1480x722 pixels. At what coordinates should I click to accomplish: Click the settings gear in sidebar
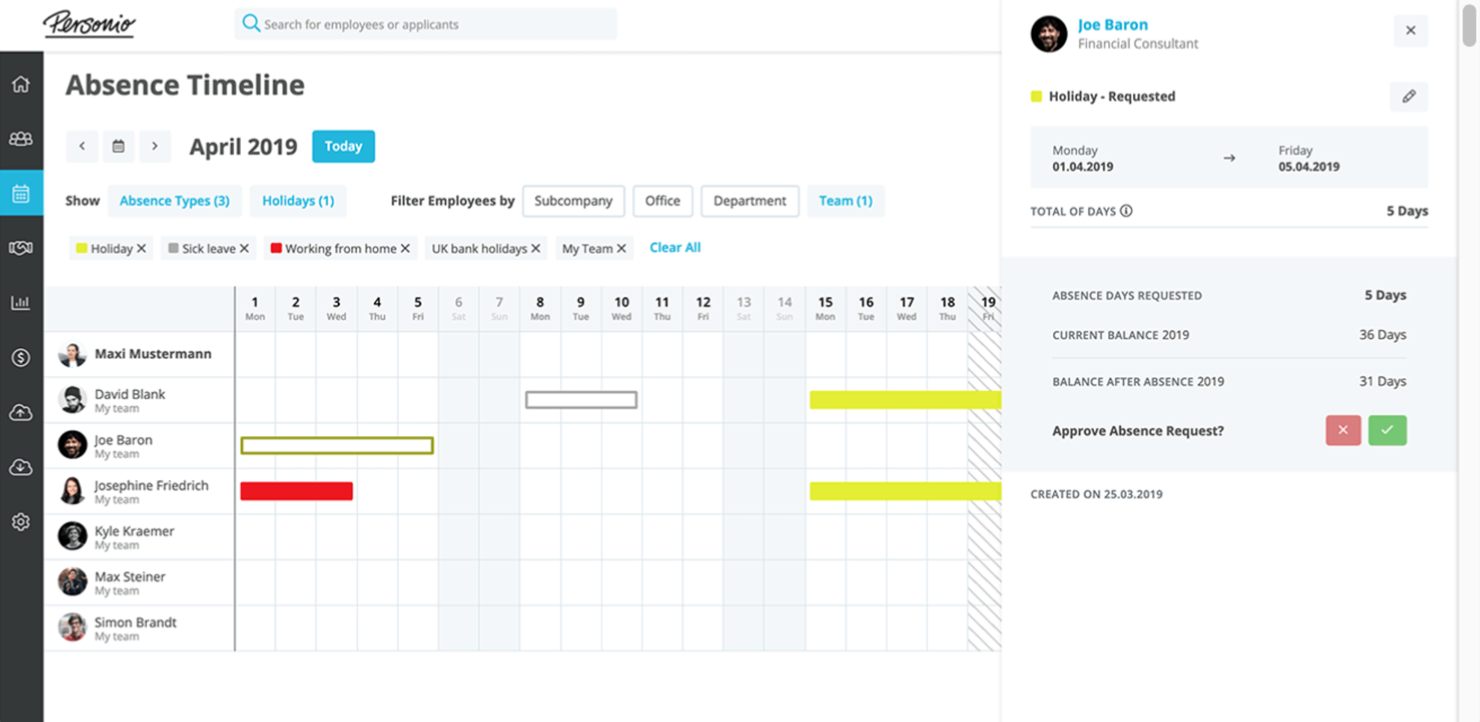click(21, 522)
